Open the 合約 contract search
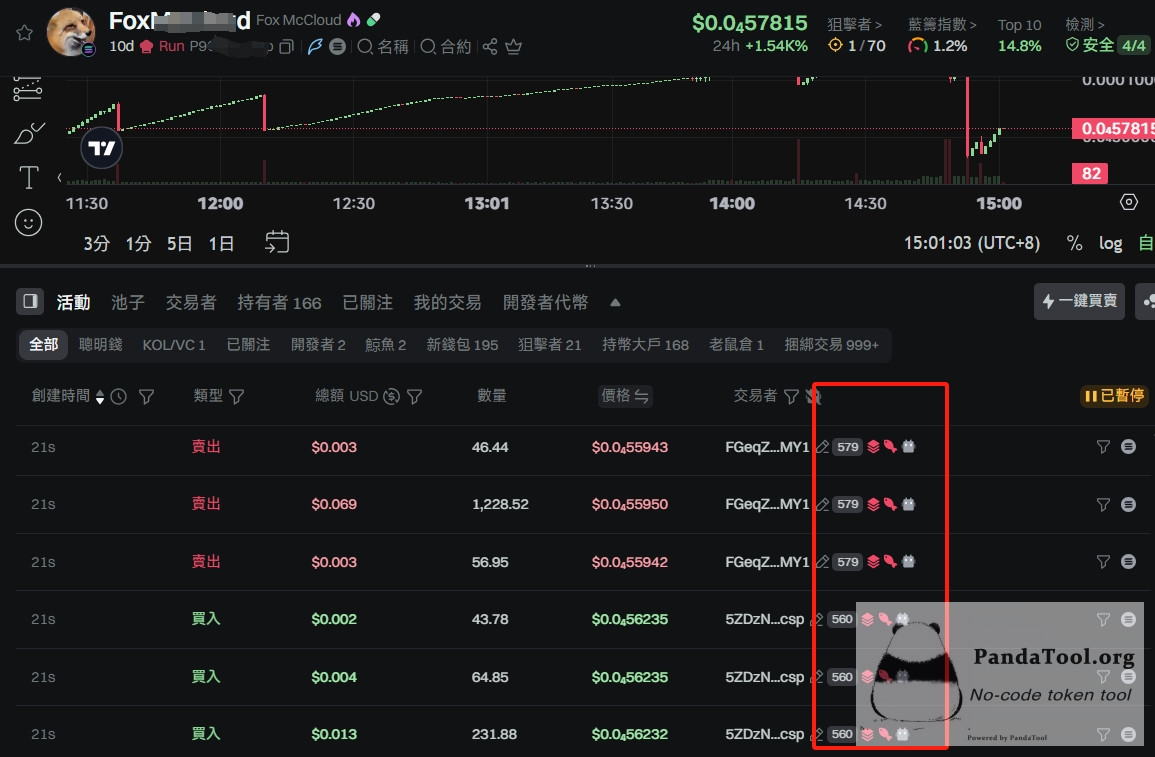Screen dimensions: 1155x757 [x=446, y=47]
